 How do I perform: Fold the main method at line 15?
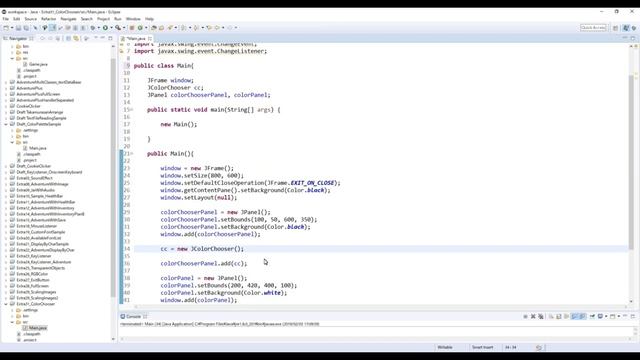[x=132, y=110]
